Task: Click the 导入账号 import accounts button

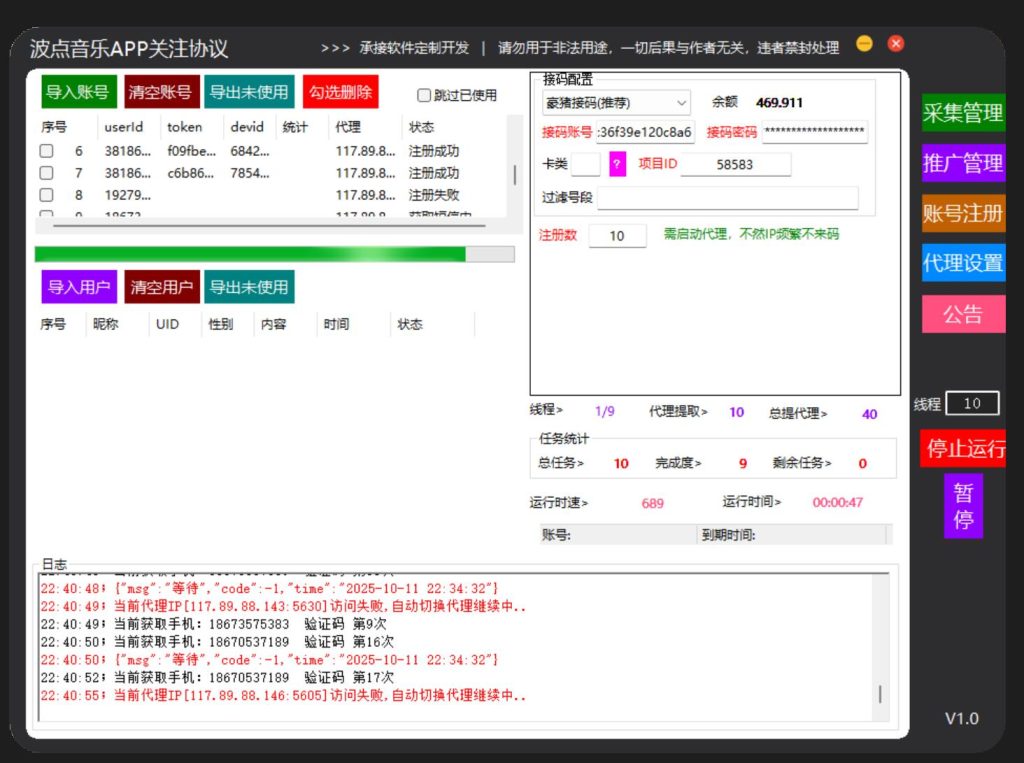Action: pos(77,91)
